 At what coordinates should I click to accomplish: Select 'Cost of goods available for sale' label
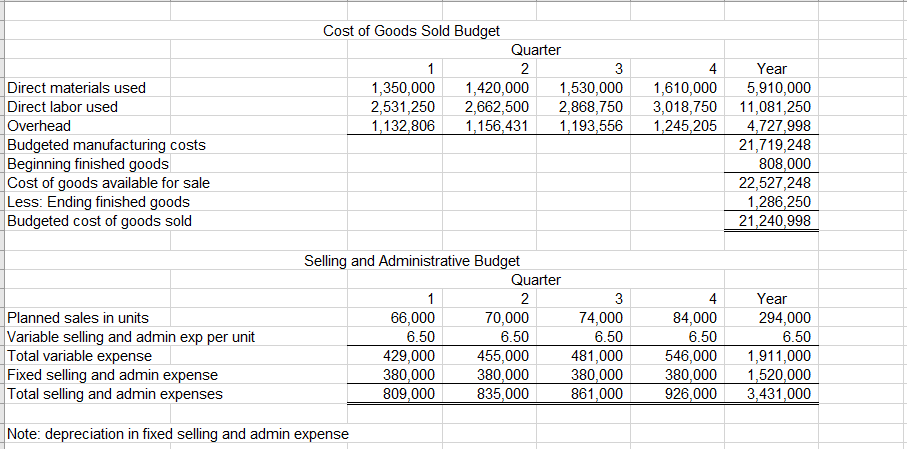click(x=109, y=183)
